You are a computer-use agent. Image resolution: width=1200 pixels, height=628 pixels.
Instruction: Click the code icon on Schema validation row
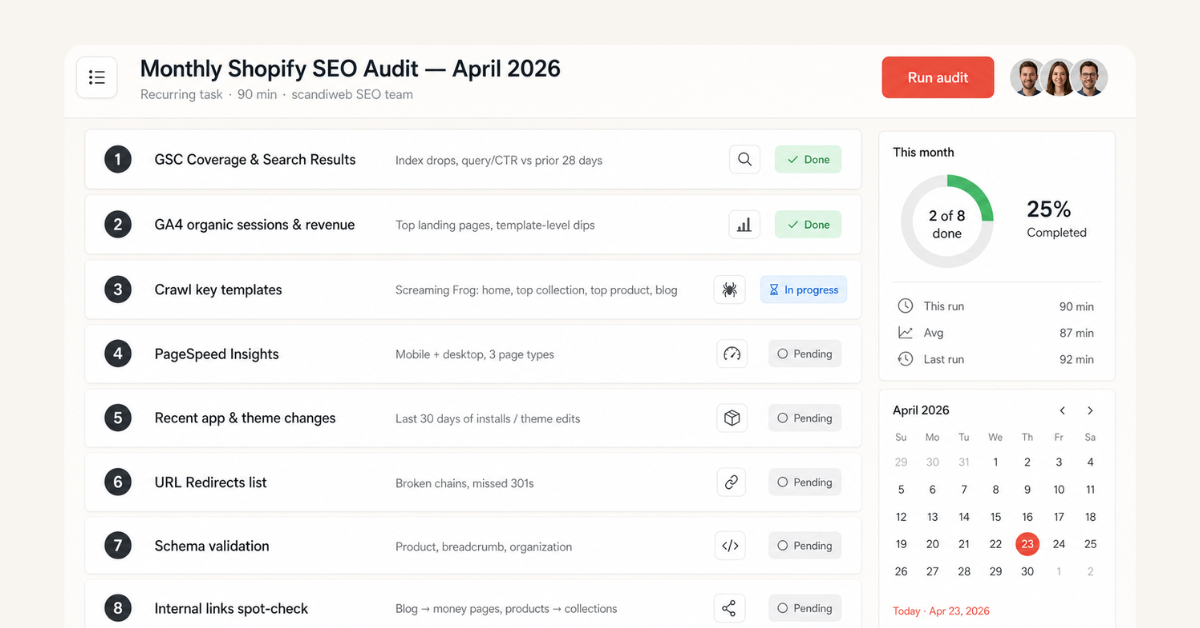click(x=730, y=545)
